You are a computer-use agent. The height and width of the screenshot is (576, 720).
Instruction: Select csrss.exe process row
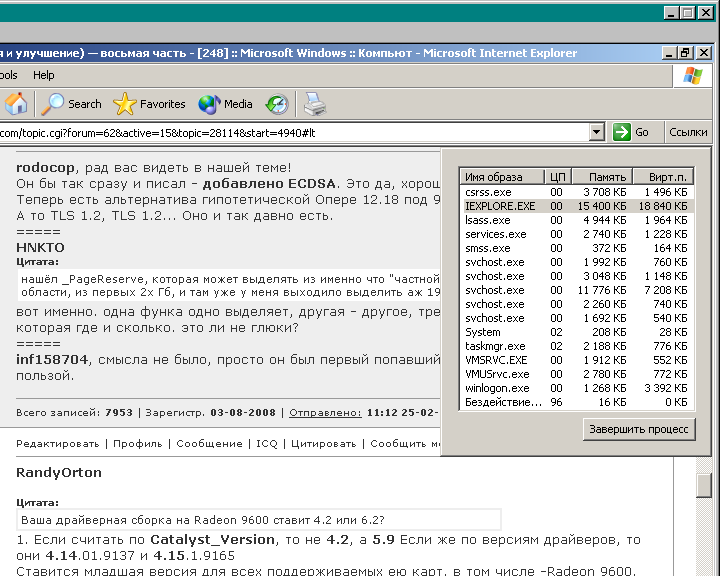[x=576, y=192]
